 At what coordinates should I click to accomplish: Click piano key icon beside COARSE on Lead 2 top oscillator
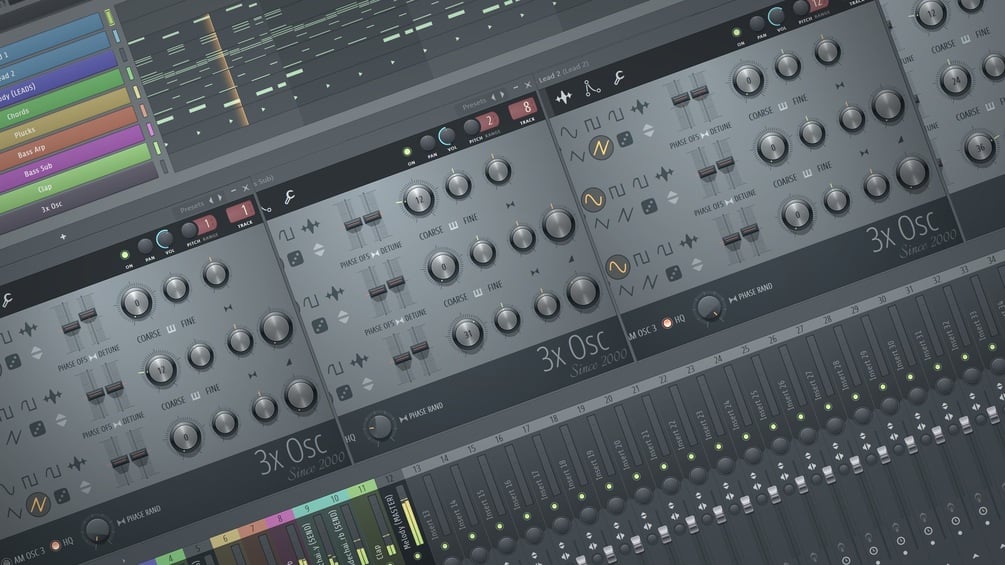783,106
